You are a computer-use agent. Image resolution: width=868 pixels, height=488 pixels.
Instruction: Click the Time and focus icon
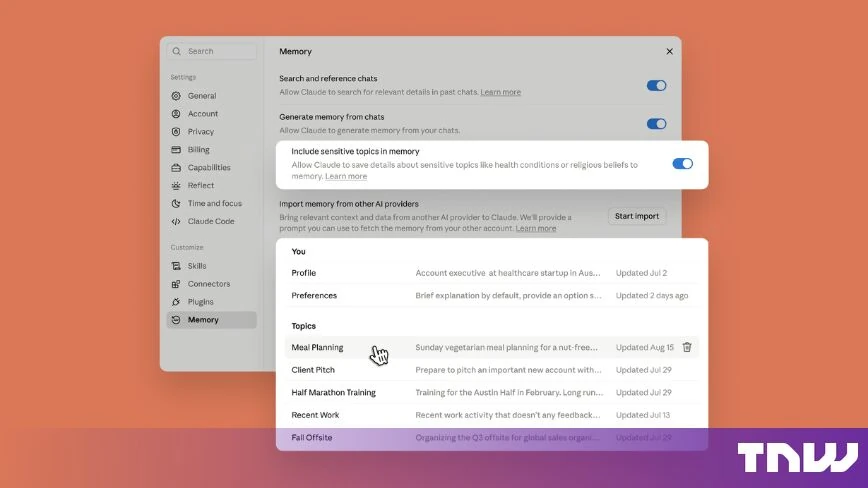tap(176, 203)
